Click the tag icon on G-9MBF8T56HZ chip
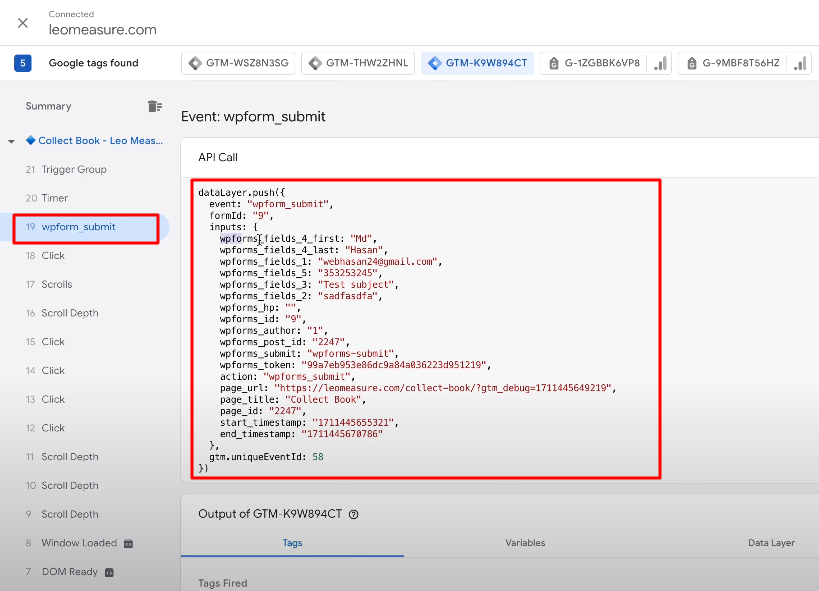 tap(692, 64)
